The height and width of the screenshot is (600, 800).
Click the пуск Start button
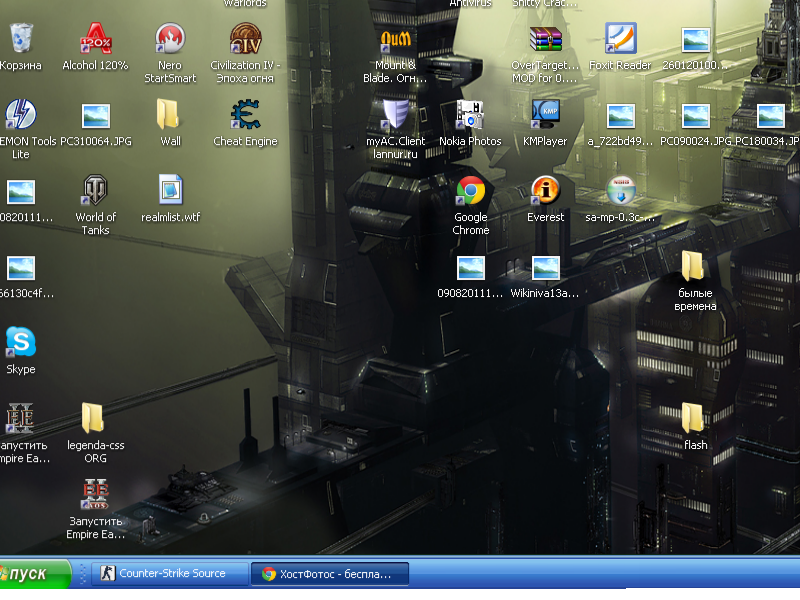[x=34, y=574]
